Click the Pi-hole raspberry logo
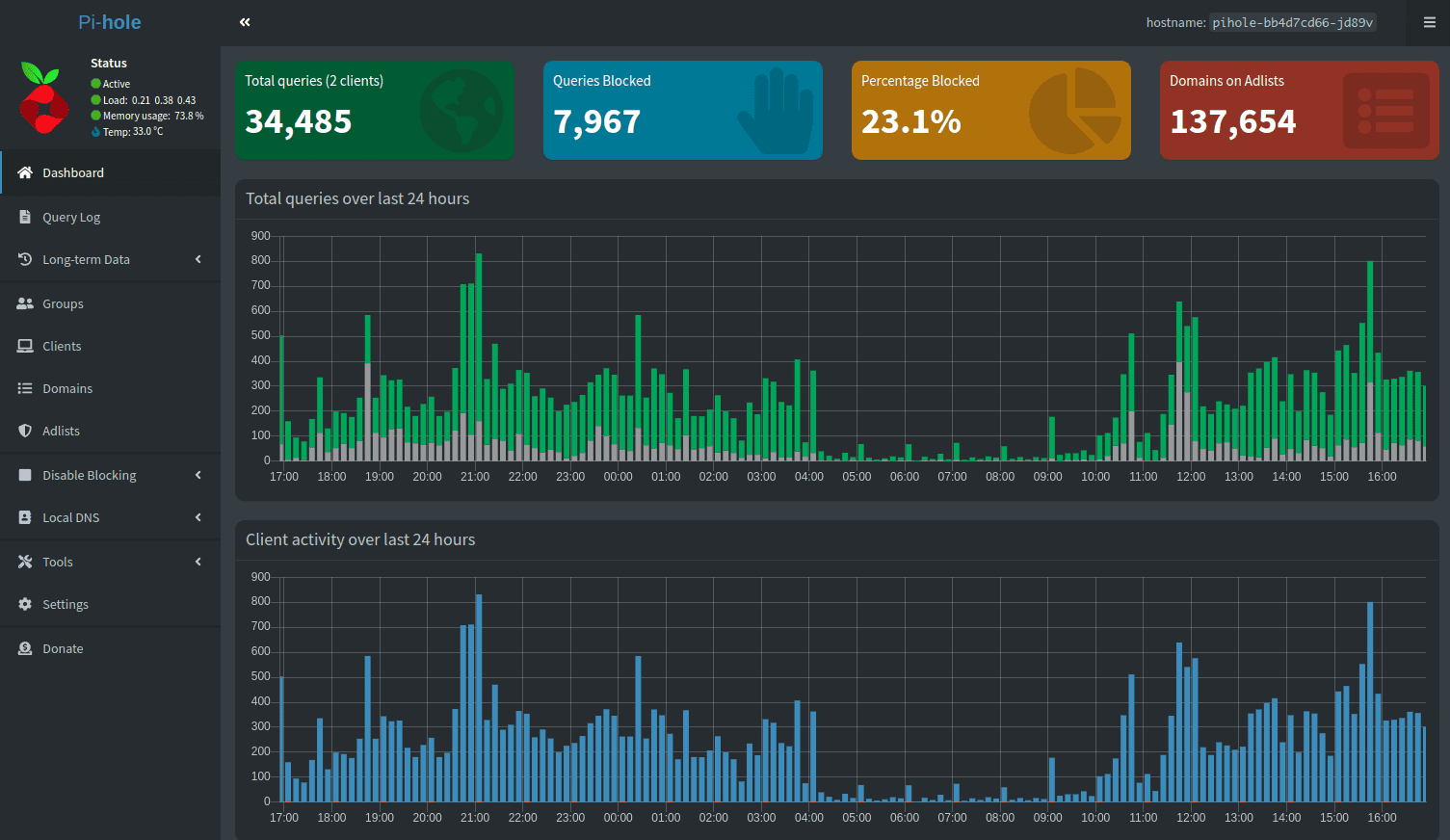This screenshot has height=840, width=1450. pyautogui.click(x=42, y=96)
